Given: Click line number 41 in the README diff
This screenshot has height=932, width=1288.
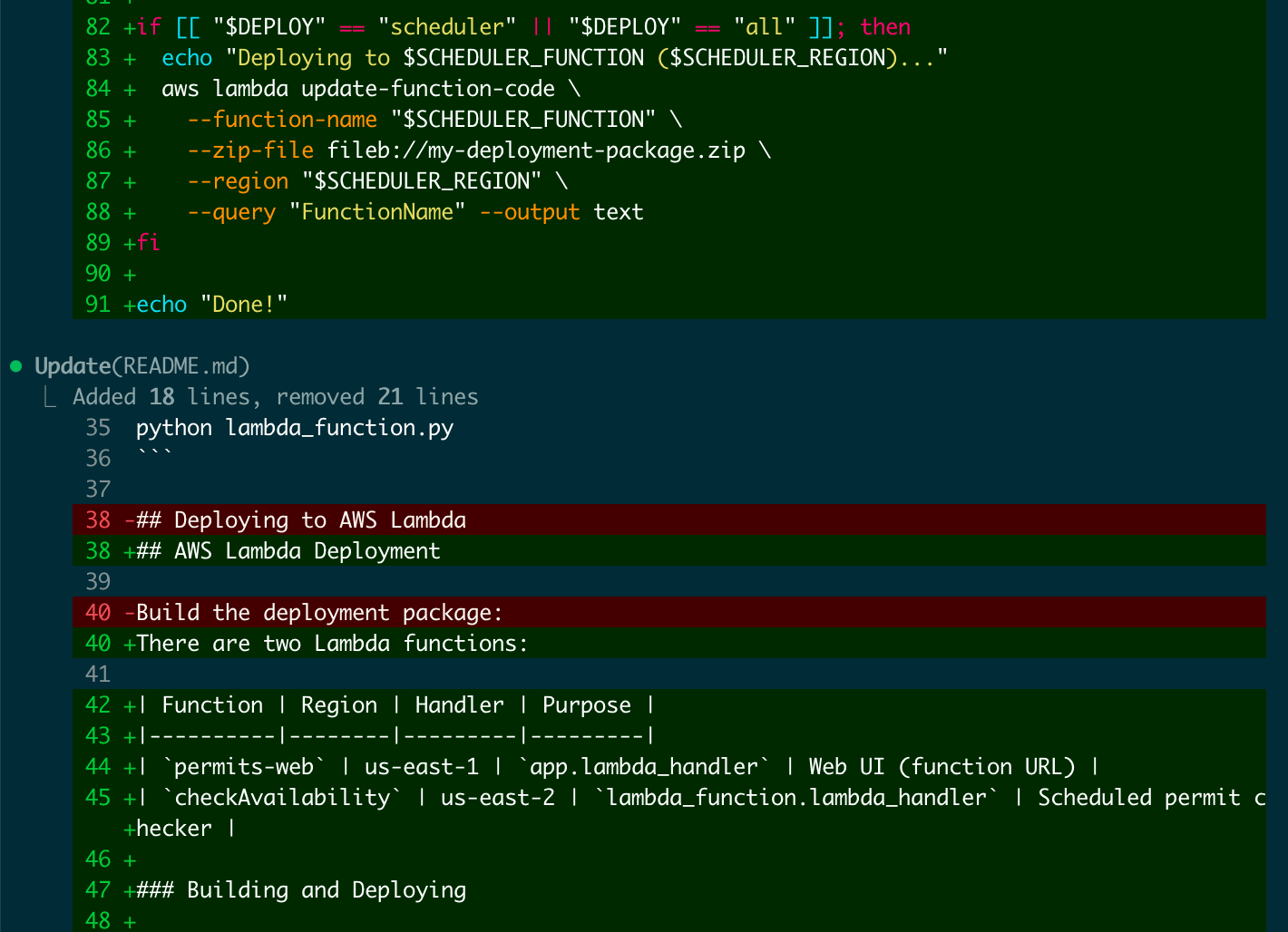Looking at the screenshot, I should coord(98,675).
